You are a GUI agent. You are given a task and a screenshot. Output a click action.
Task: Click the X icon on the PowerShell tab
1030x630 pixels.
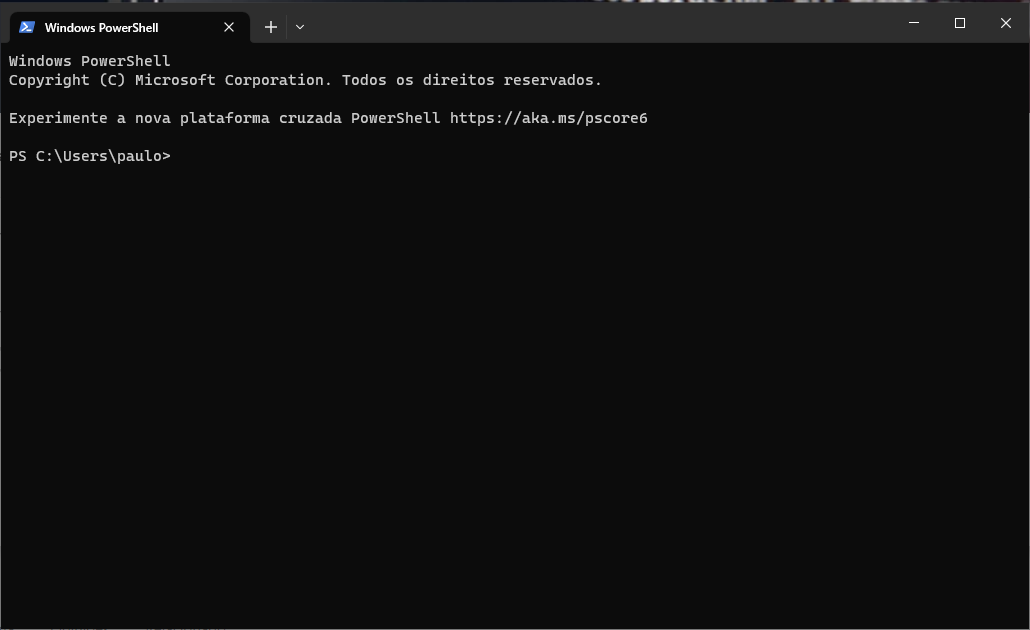pos(229,27)
